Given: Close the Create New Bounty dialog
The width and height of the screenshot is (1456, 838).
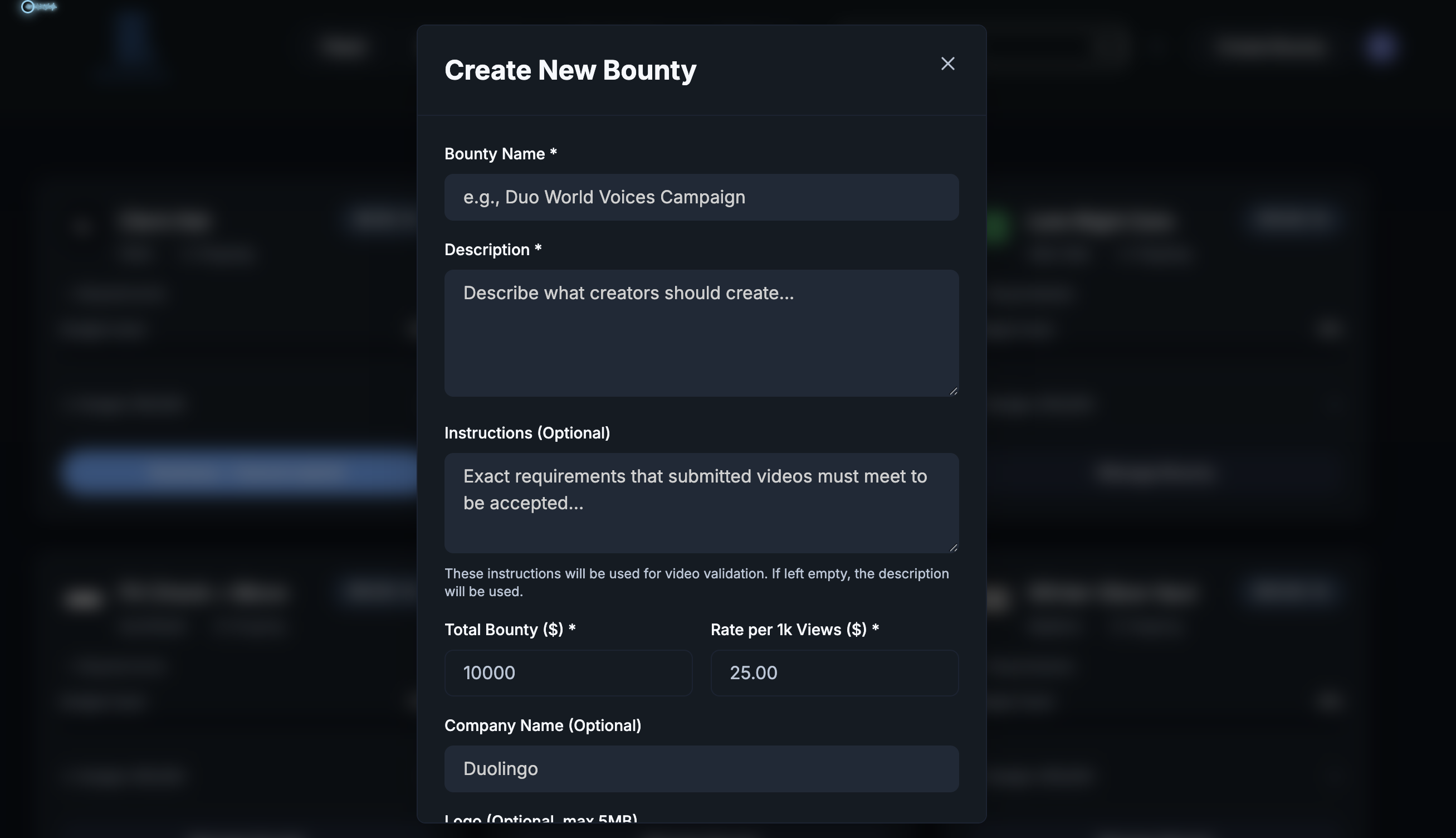Looking at the screenshot, I should [x=947, y=64].
